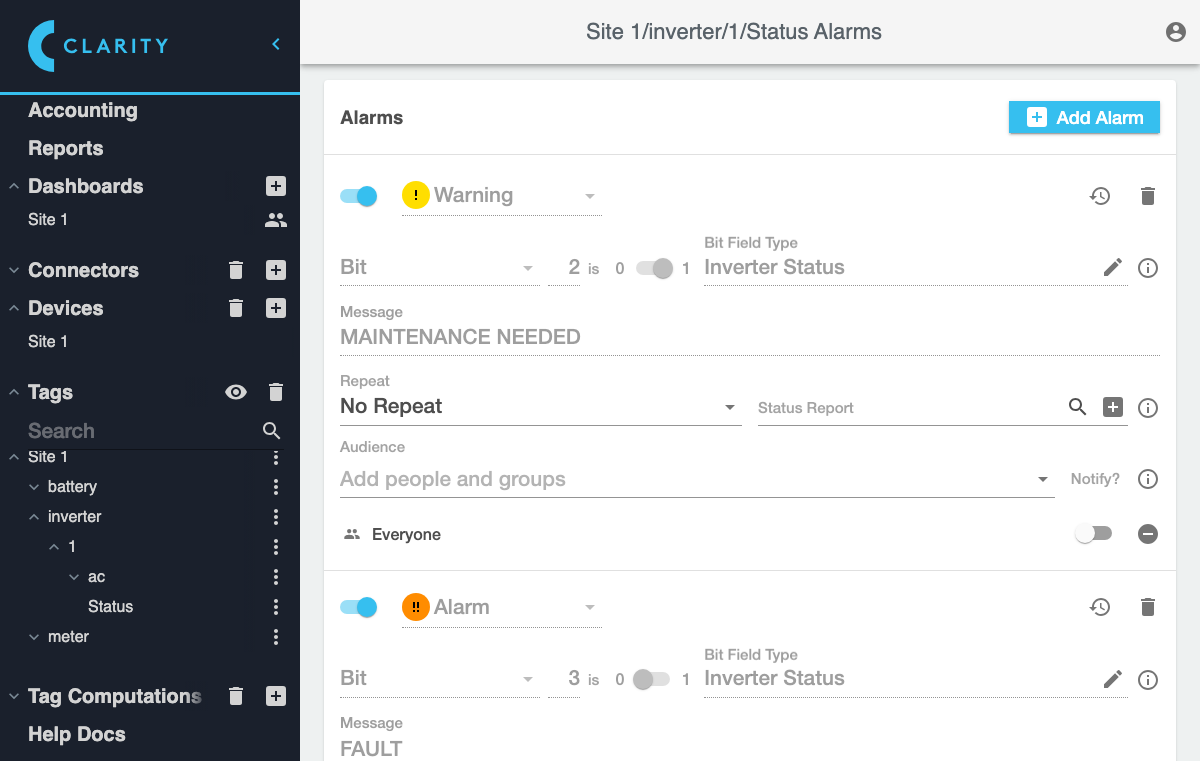Toggle notify for Everyone
Viewport: 1200px width, 761px height.
tap(1093, 534)
